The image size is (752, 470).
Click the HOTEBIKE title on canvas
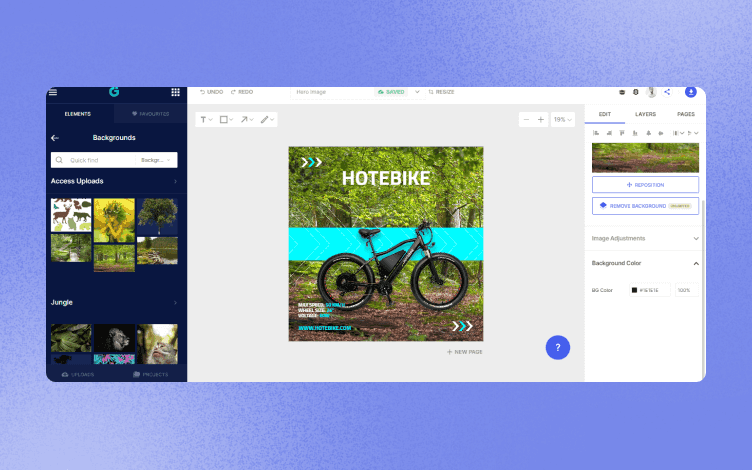click(386, 178)
